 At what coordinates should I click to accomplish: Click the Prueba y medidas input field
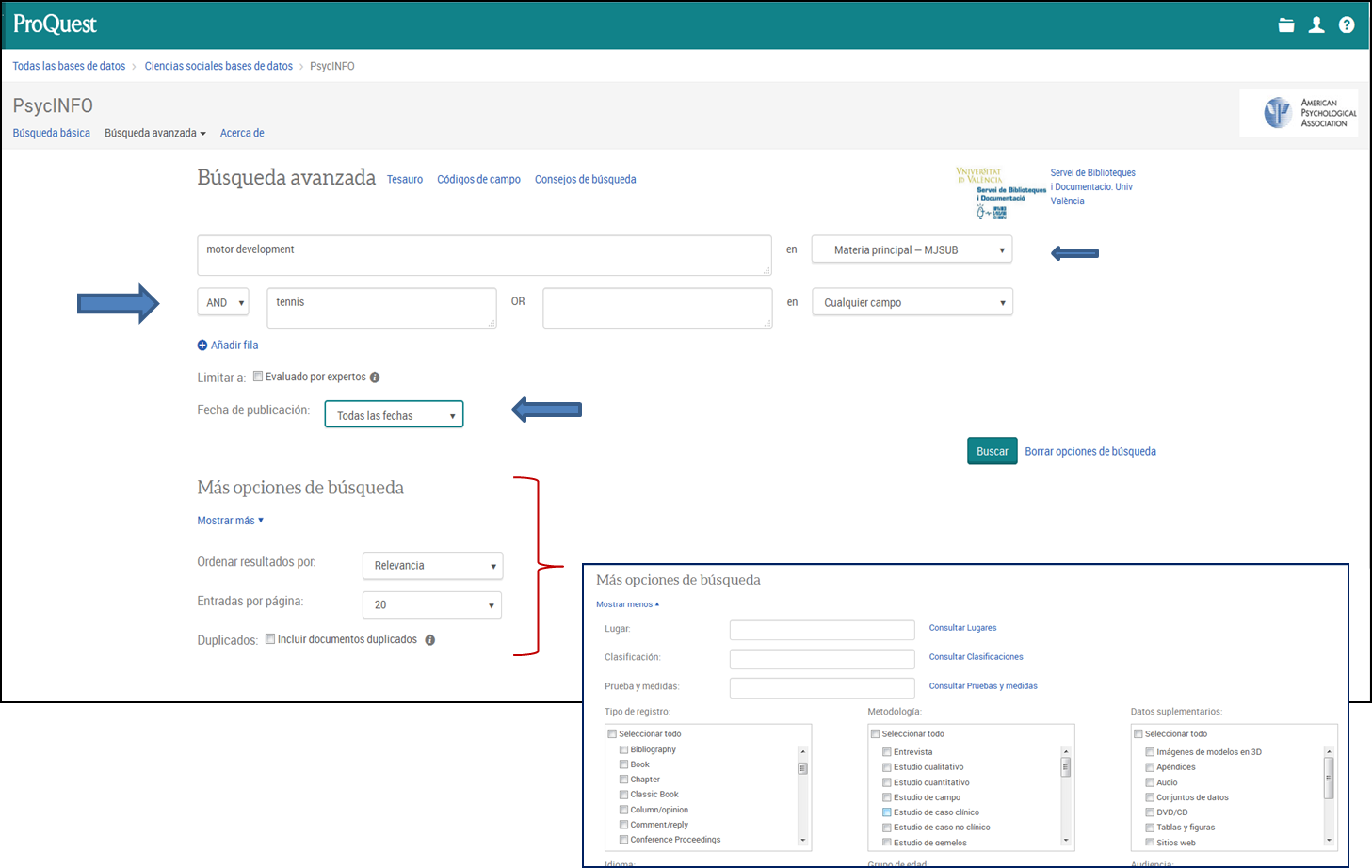click(822, 688)
